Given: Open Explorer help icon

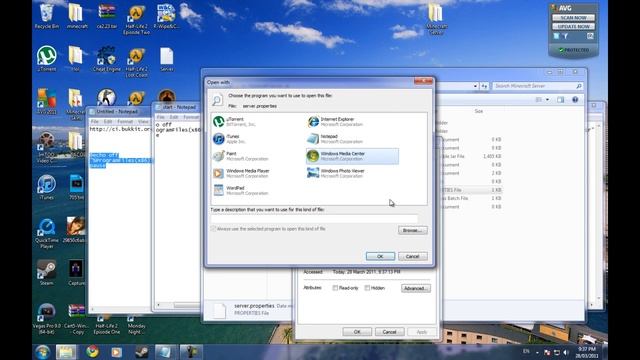Looking at the screenshot, I should click(575, 100).
